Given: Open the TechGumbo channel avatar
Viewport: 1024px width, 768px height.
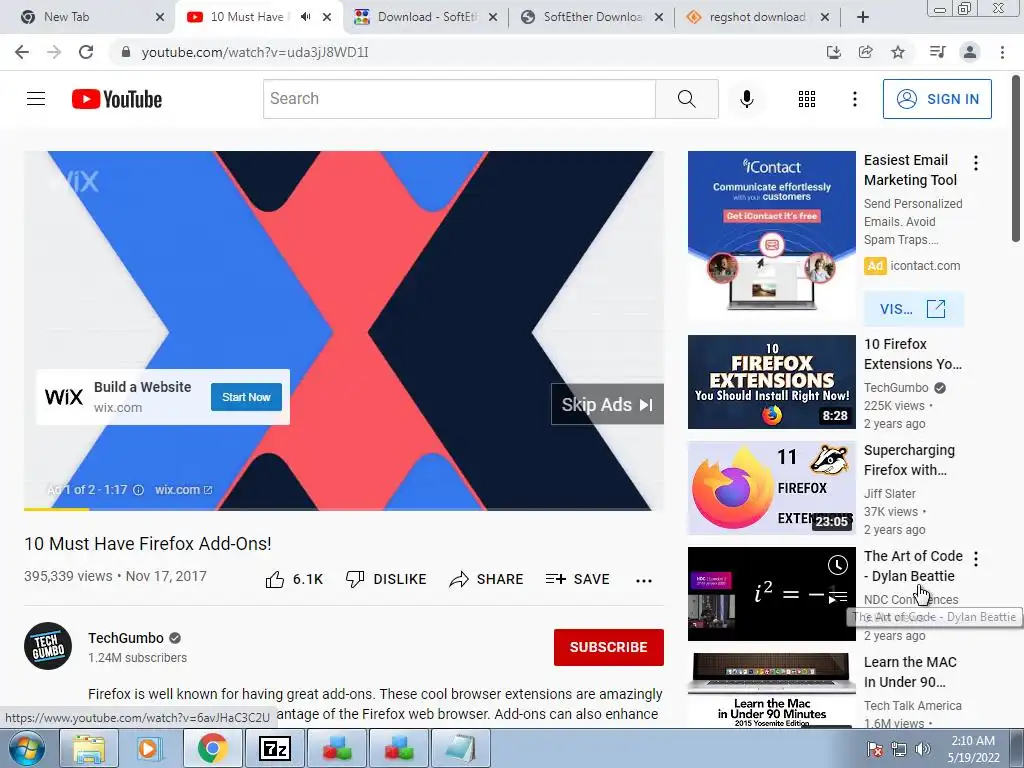Looking at the screenshot, I should [x=48, y=646].
